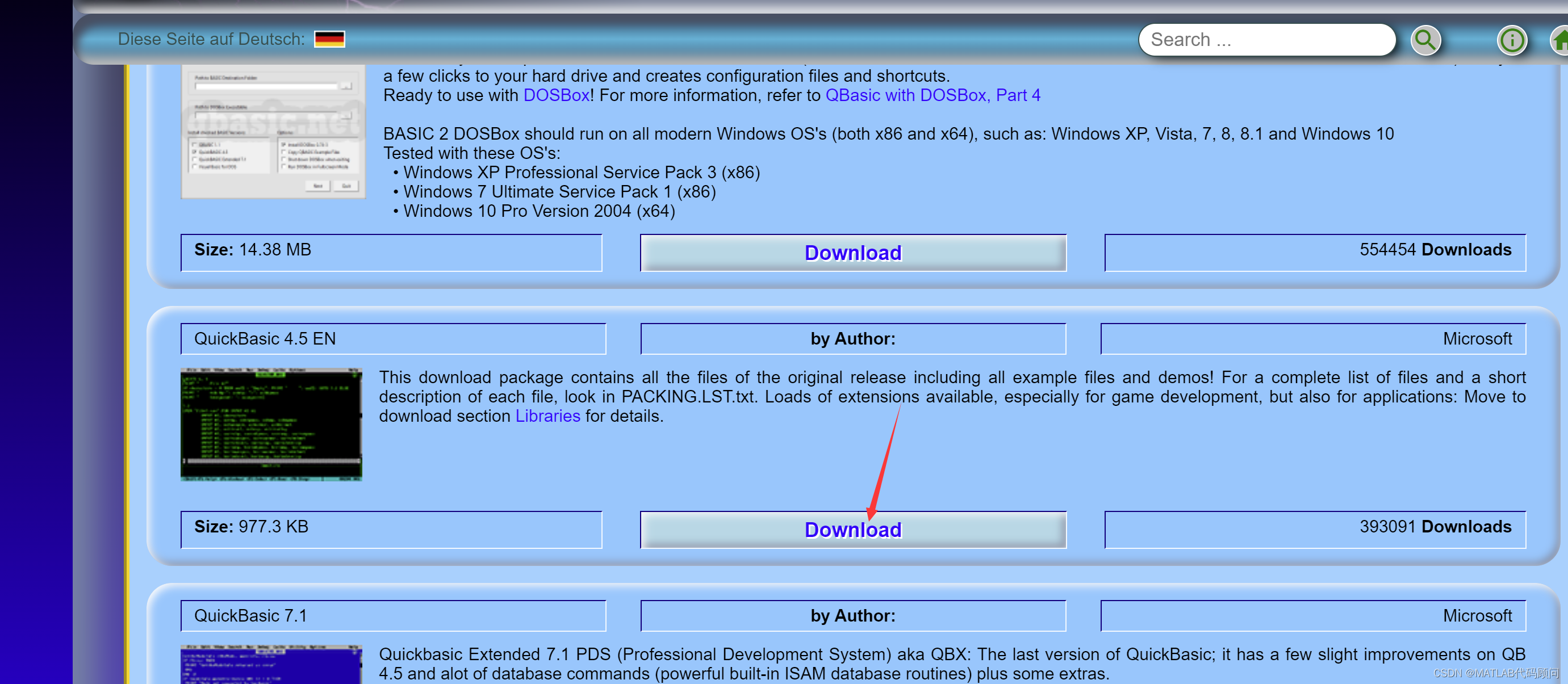The width and height of the screenshot is (1568, 684).
Task: Click the Diese Seite auf Deutsch label
Action: coord(211,40)
